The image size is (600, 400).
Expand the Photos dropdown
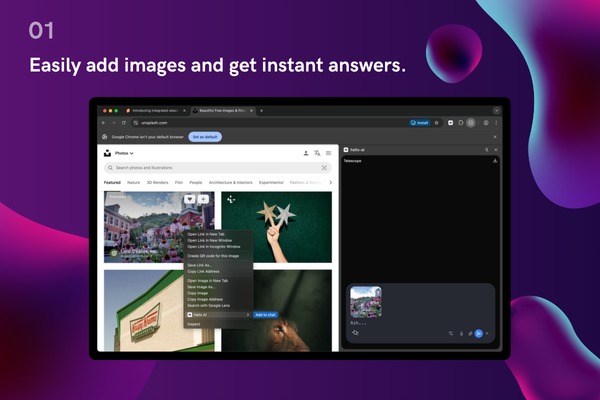pos(124,153)
